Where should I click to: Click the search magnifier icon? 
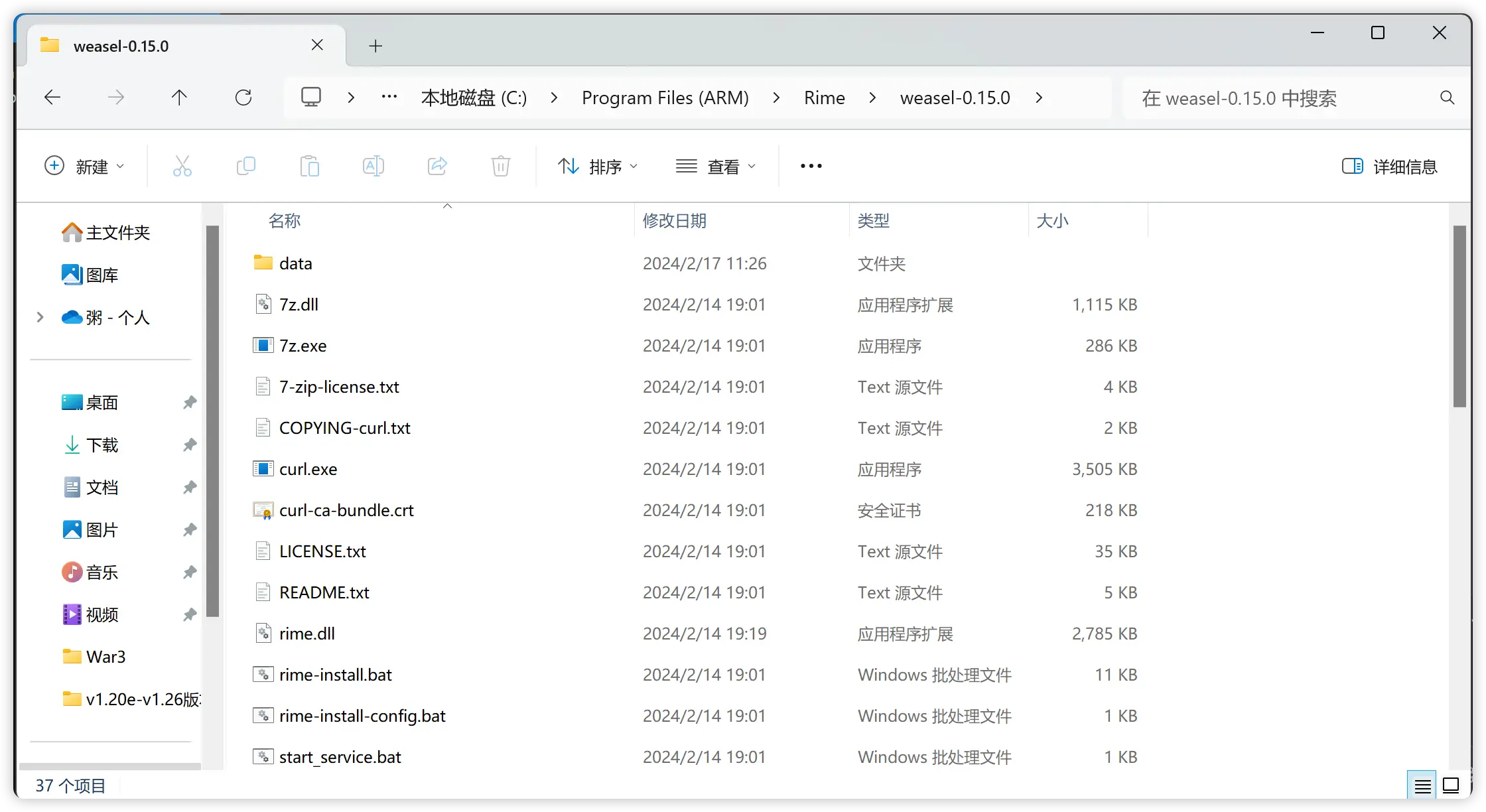1448,98
